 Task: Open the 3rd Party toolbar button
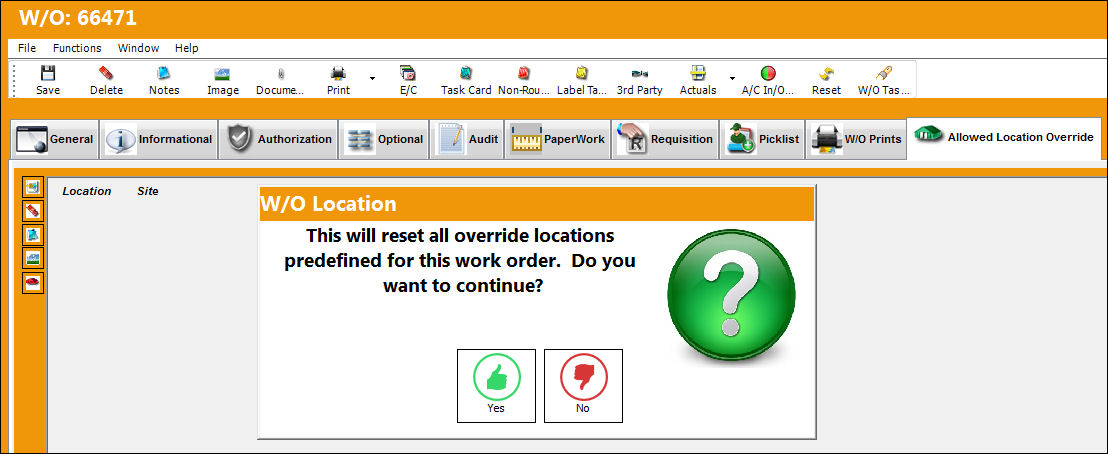pyautogui.click(x=640, y=81)
